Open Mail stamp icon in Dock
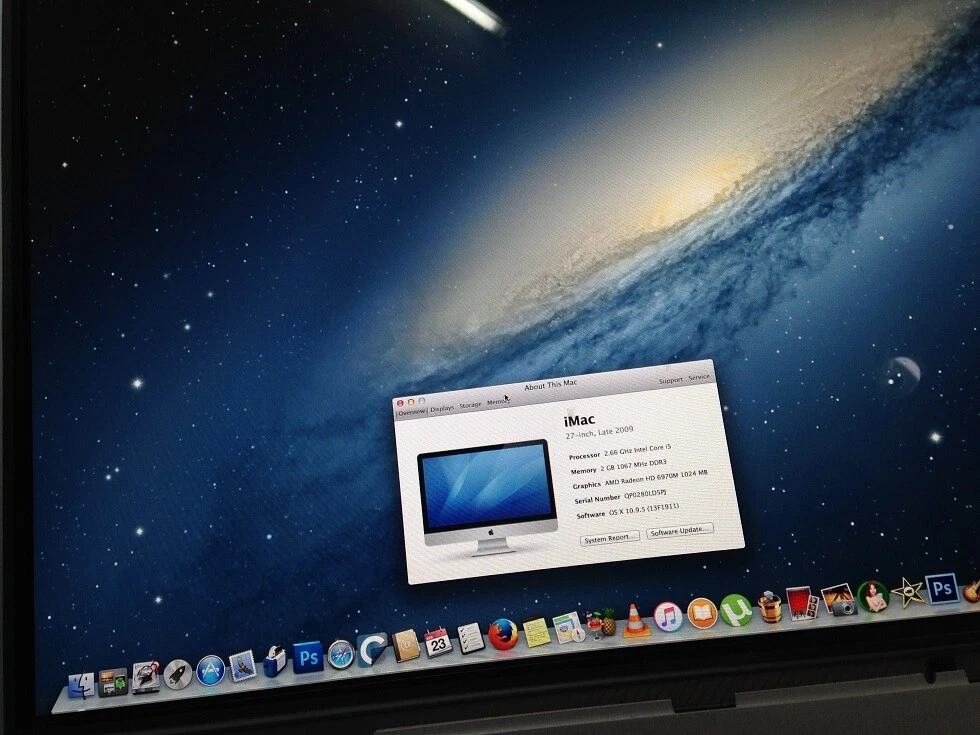Screen dimensions: 980x735 click(243, 666)
